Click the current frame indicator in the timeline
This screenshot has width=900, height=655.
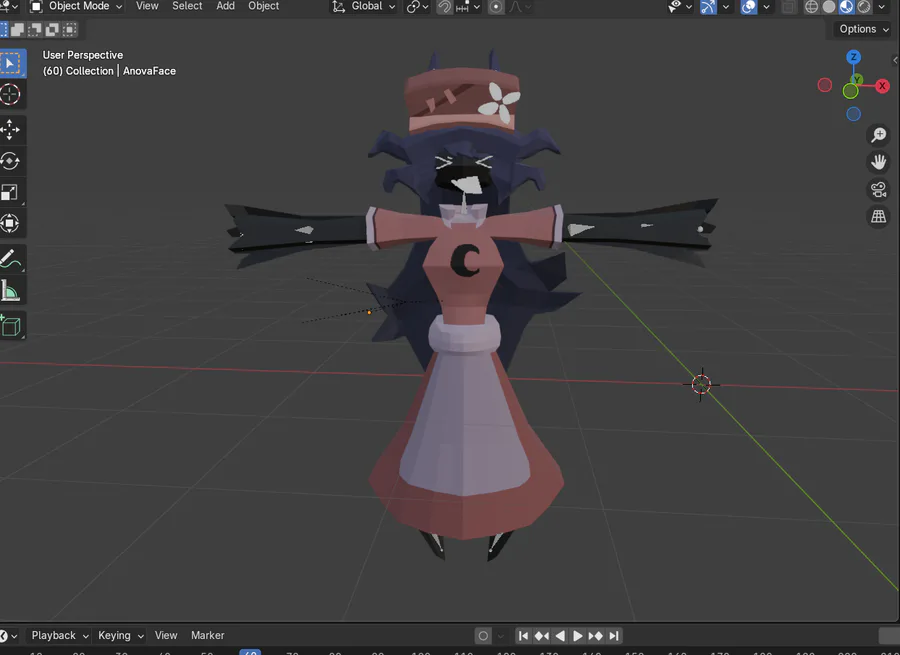coord(250,653)
